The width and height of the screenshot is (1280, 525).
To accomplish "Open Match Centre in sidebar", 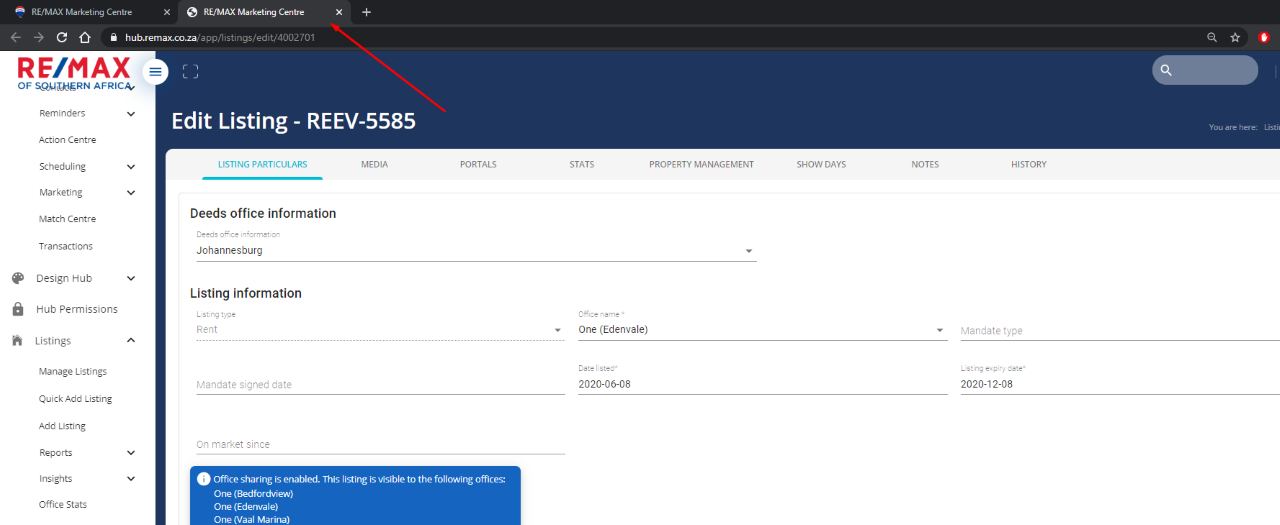I will coord(67,219).
